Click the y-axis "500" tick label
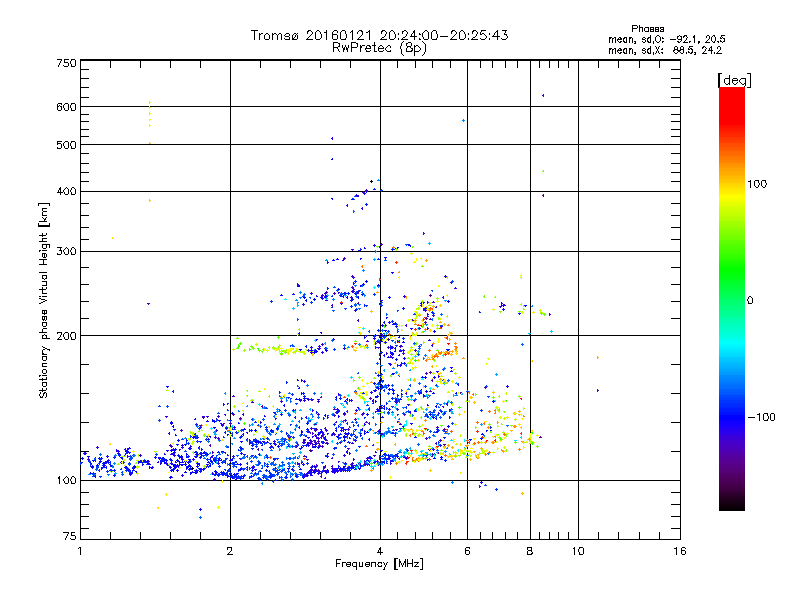 [66, 145]
